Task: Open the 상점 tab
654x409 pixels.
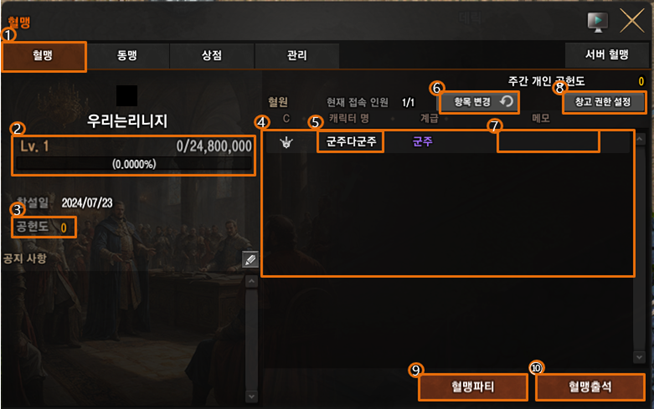Action: coord(212,55)
